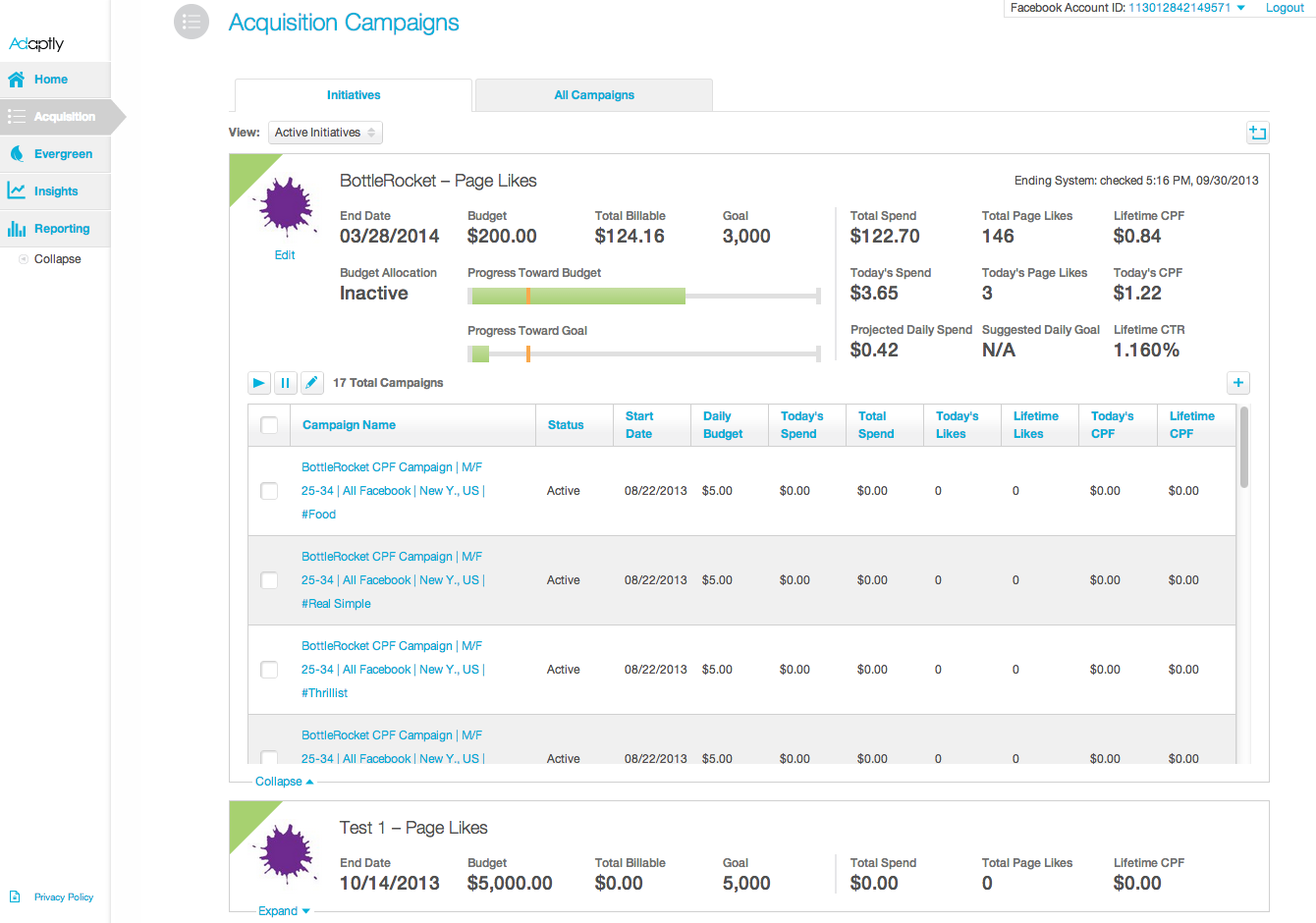This screenshot has width=1316, height=923.
Task: Sort by Total Spend column header
Action: point(876,425)
